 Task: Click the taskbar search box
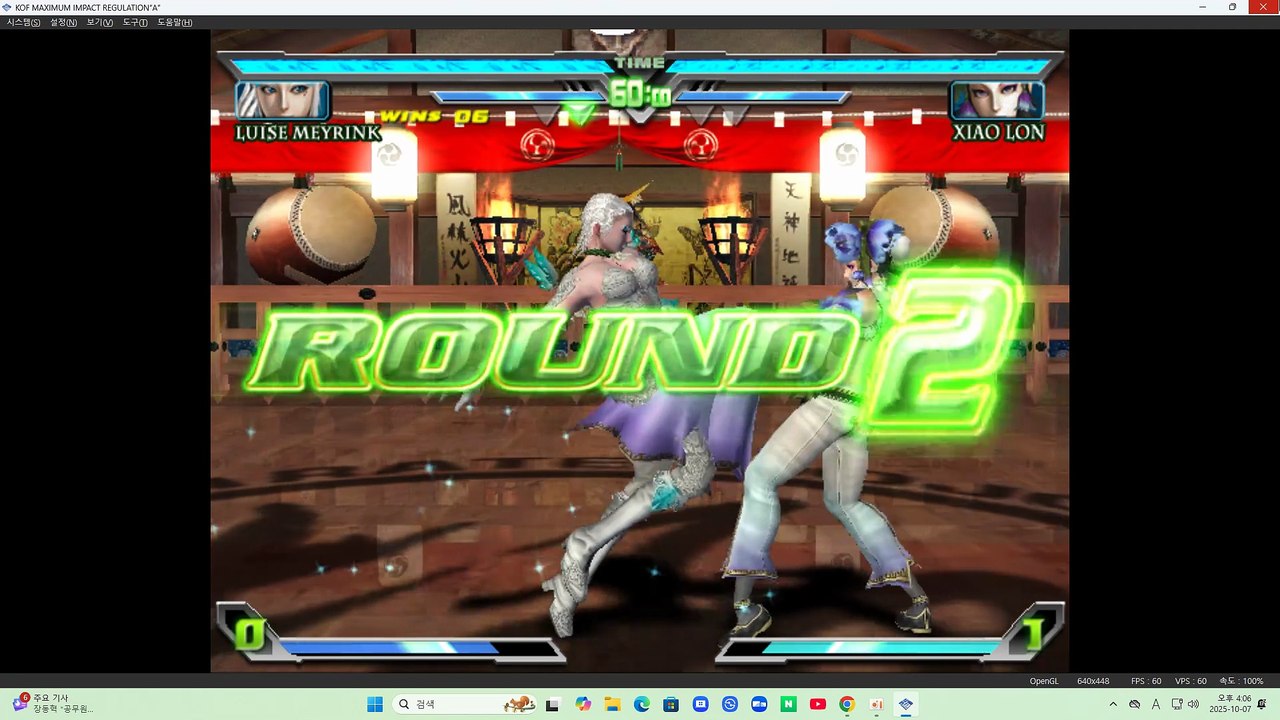pyautogui.click(x=465, y=704)
